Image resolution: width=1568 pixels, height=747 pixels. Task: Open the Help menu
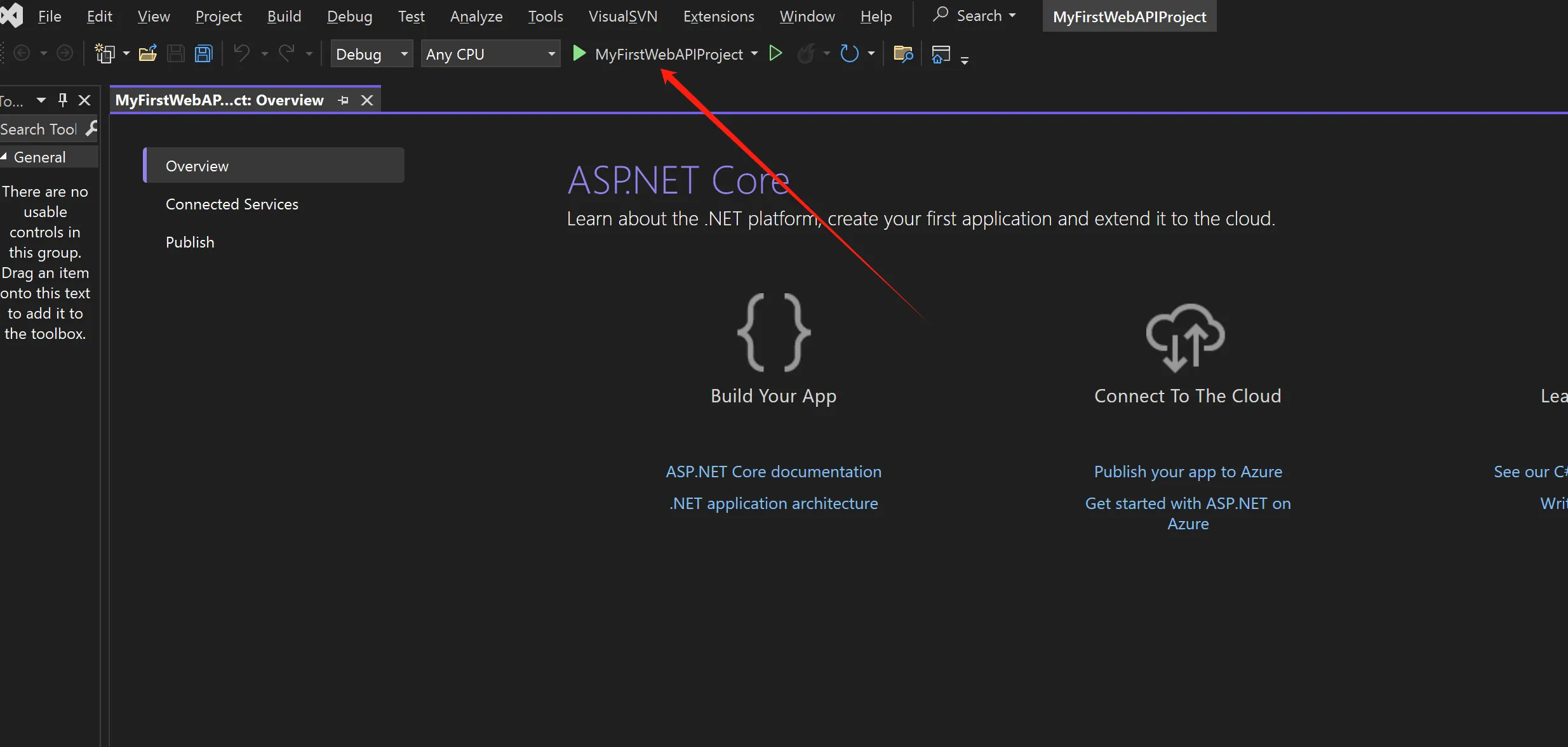876,16
